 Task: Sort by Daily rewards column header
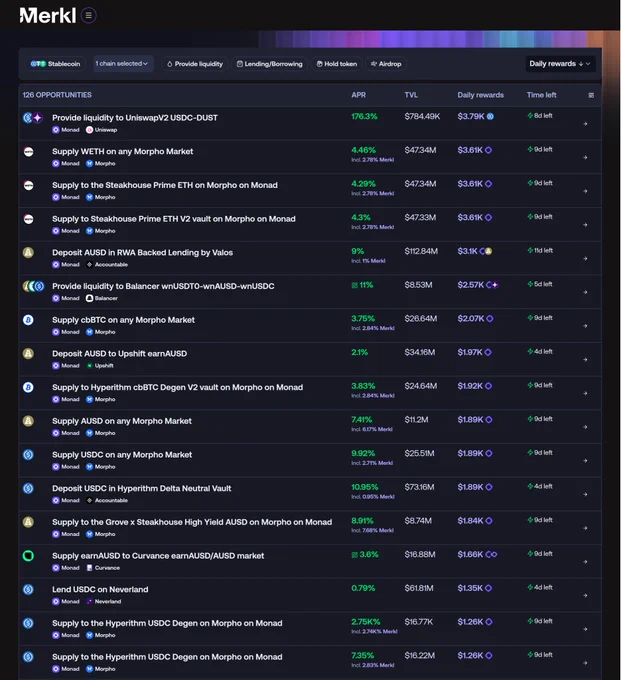click(480, 95)
